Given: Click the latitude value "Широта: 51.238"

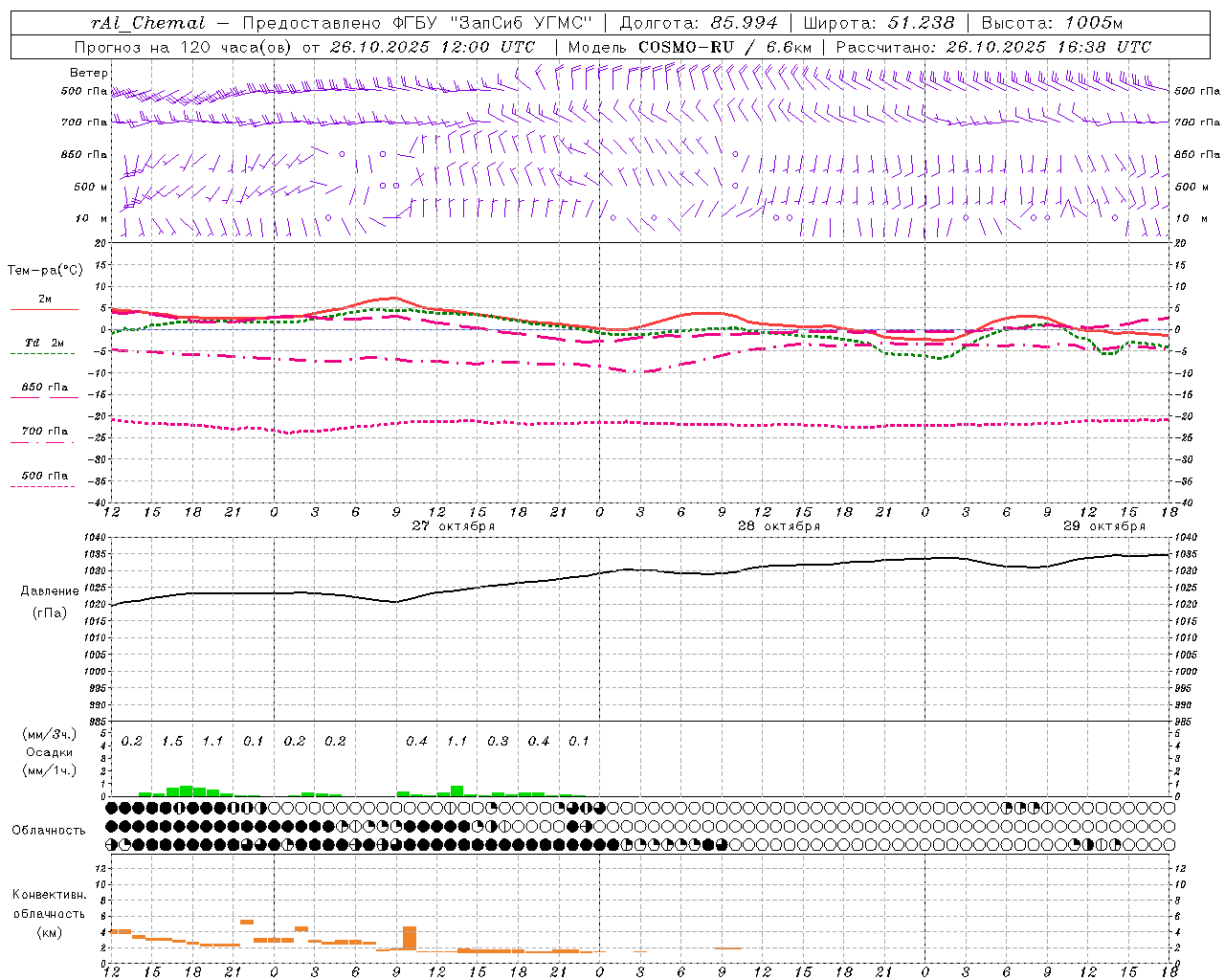Looking at the screenshot, I should coord(878,23).
